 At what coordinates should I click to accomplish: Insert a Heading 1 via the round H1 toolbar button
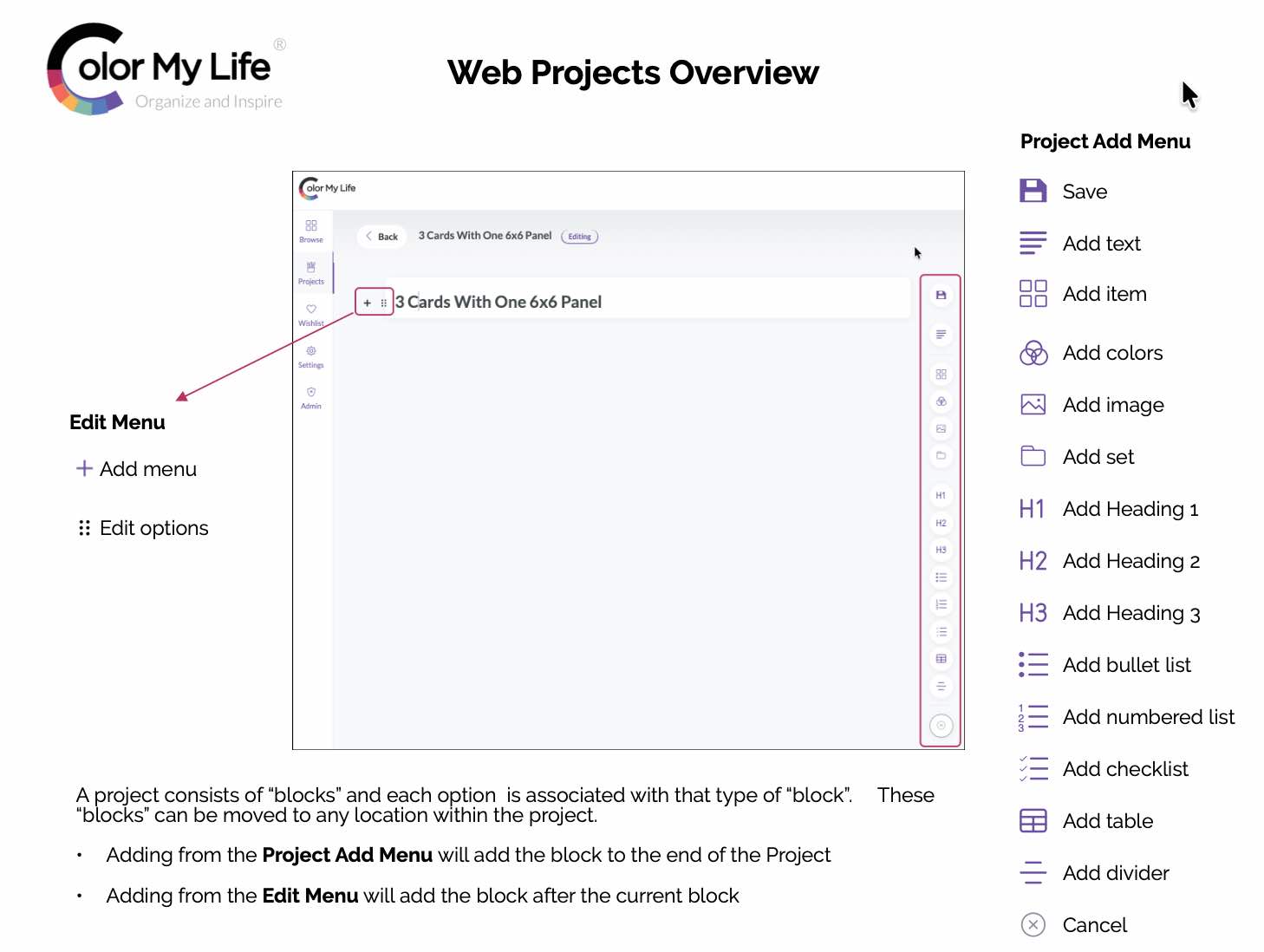click(x=941, y=496)
